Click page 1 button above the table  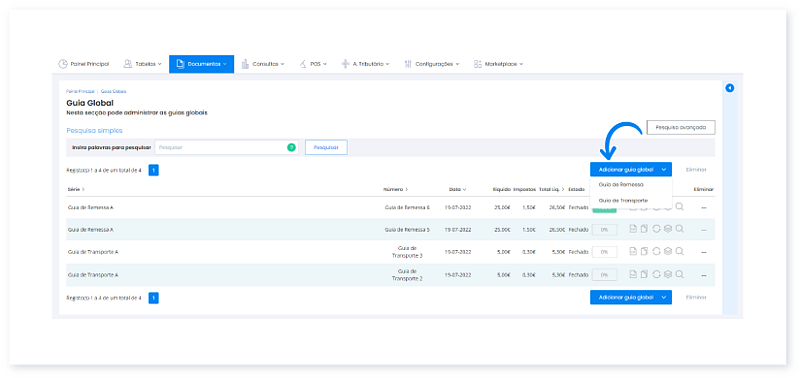(x=154, y=170)
